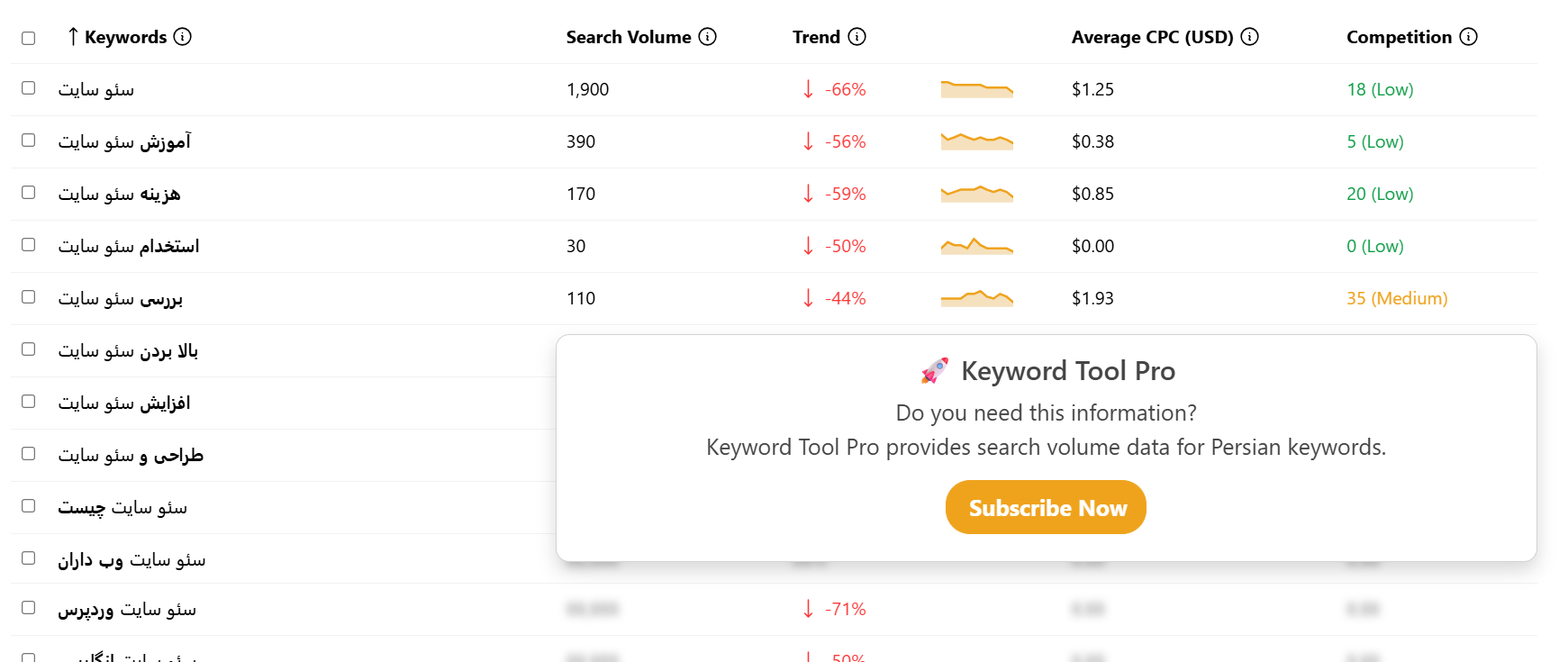Sort by Competition column header
The width and height of the screenshot is (1568, 662).
point(1399,37)
